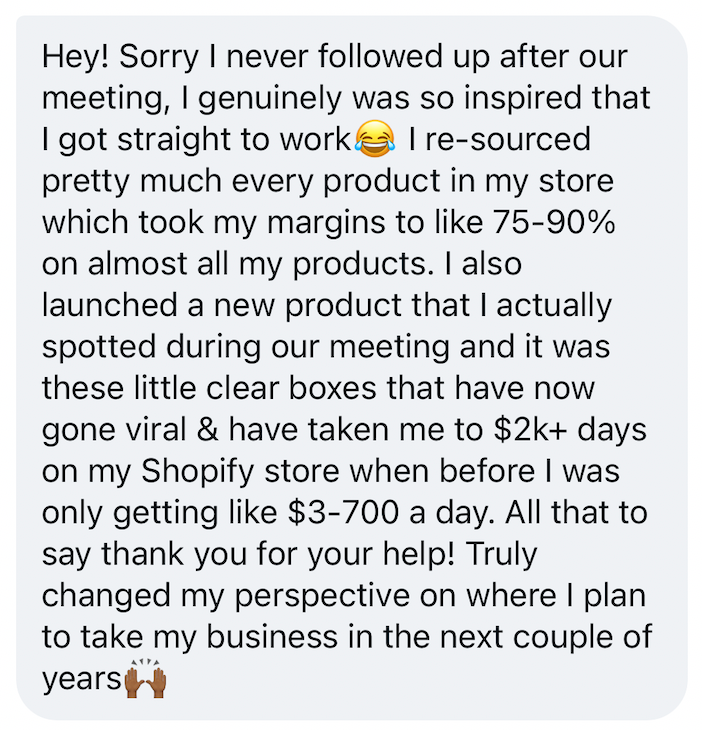
Task: Click the crying-laughing emoji after "work"
Action: 375,138
